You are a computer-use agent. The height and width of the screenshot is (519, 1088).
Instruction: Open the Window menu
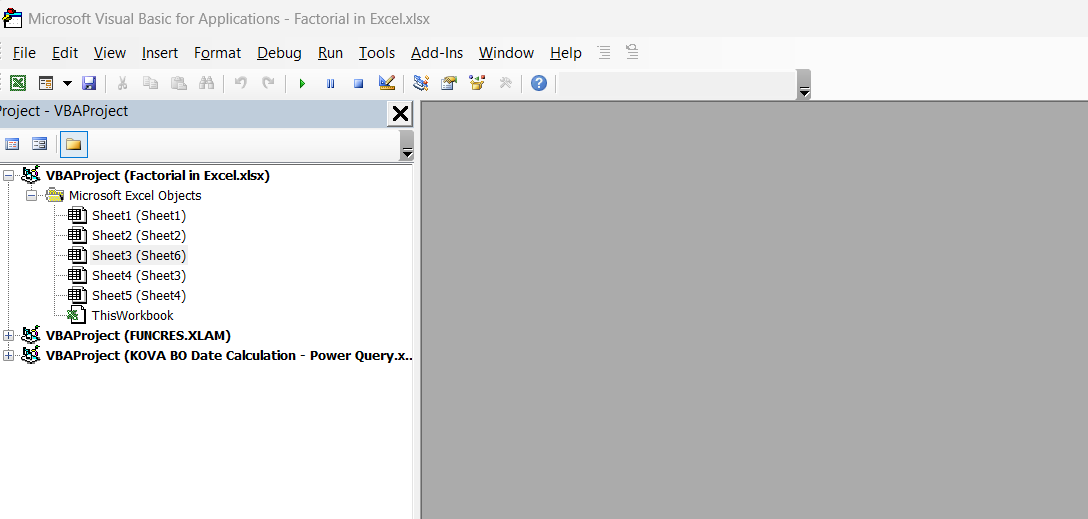[x=507, y=53]
